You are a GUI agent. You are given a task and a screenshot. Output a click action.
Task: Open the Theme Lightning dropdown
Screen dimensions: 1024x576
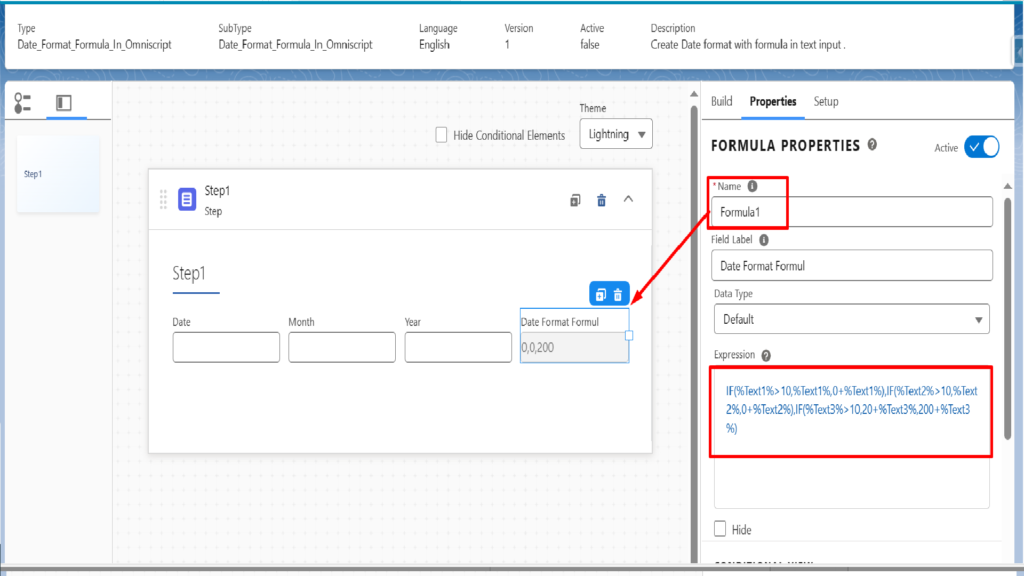pyautogui.click(x=616, y=134)
